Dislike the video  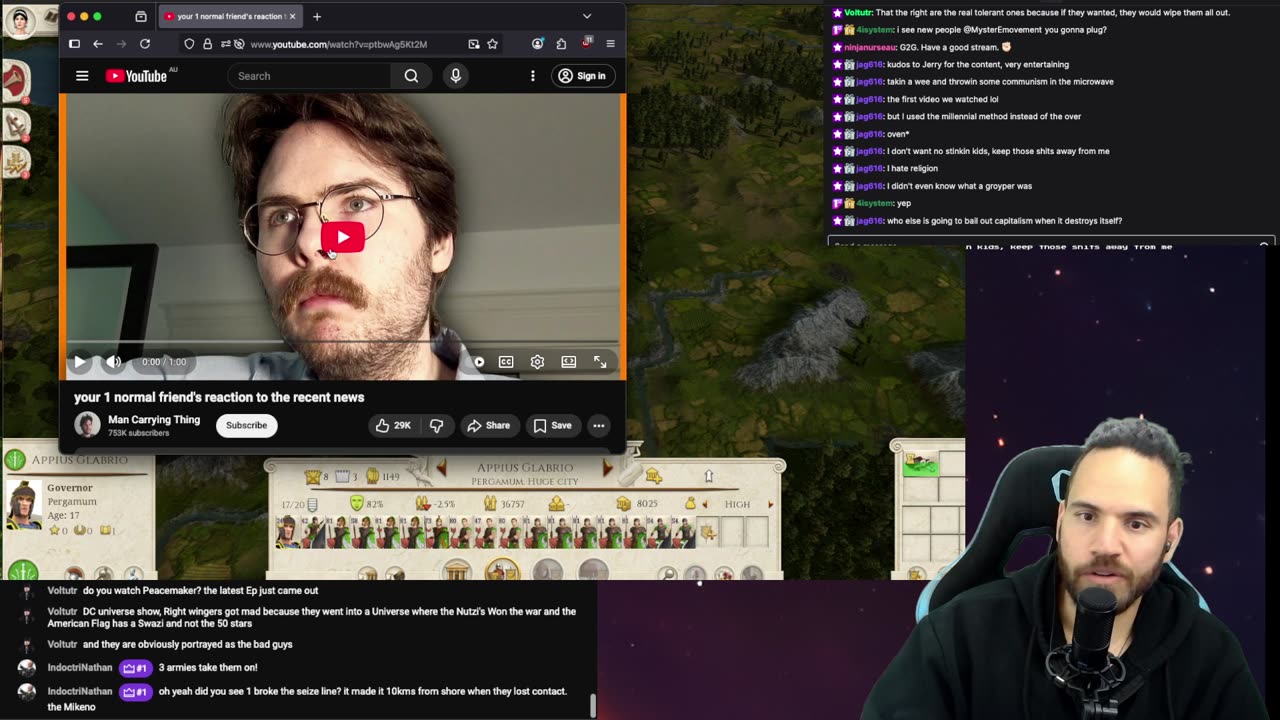(x=436, y=425)
